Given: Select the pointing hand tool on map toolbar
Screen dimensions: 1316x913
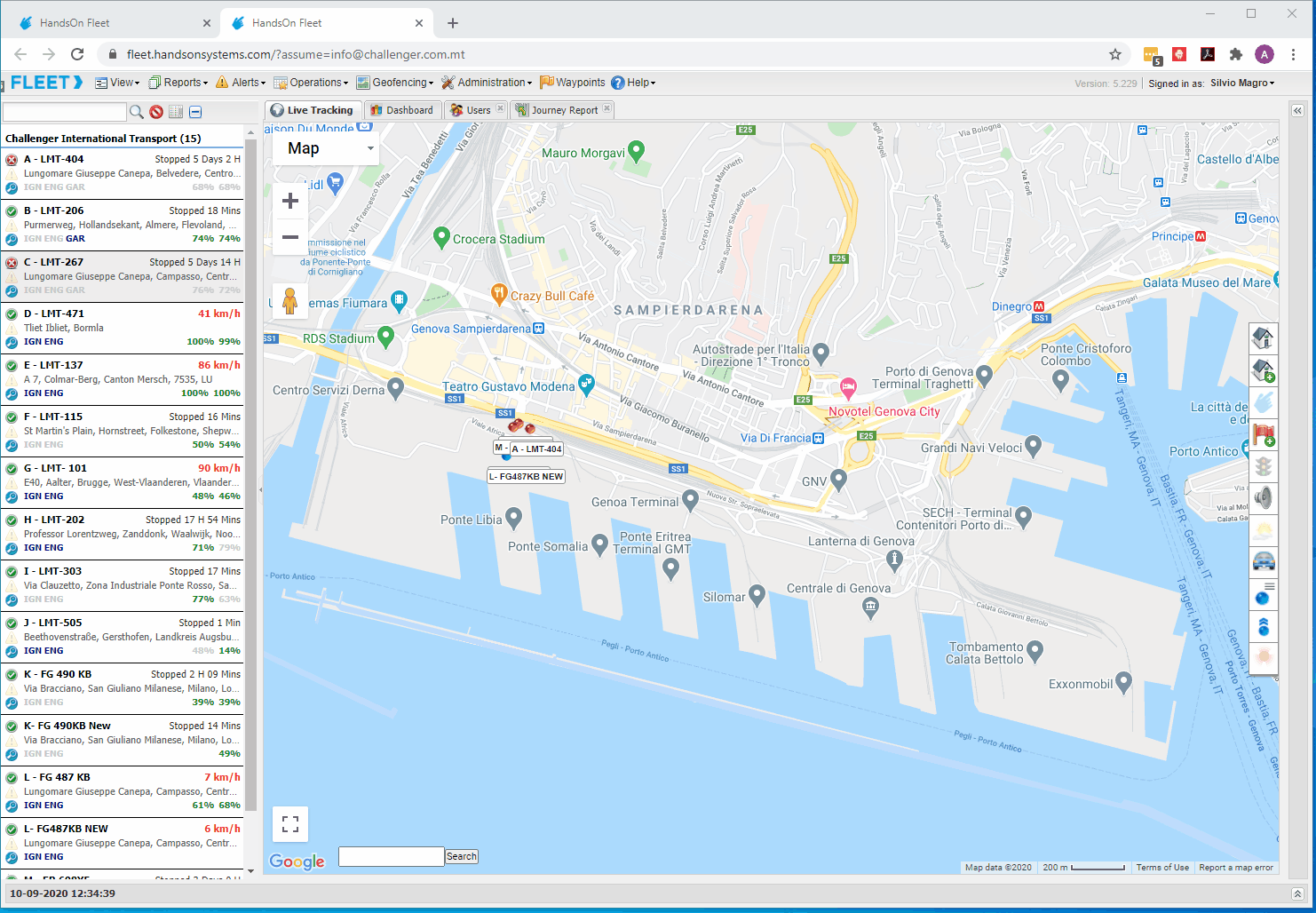Looking at the screenshot, I should point(1263,401).
